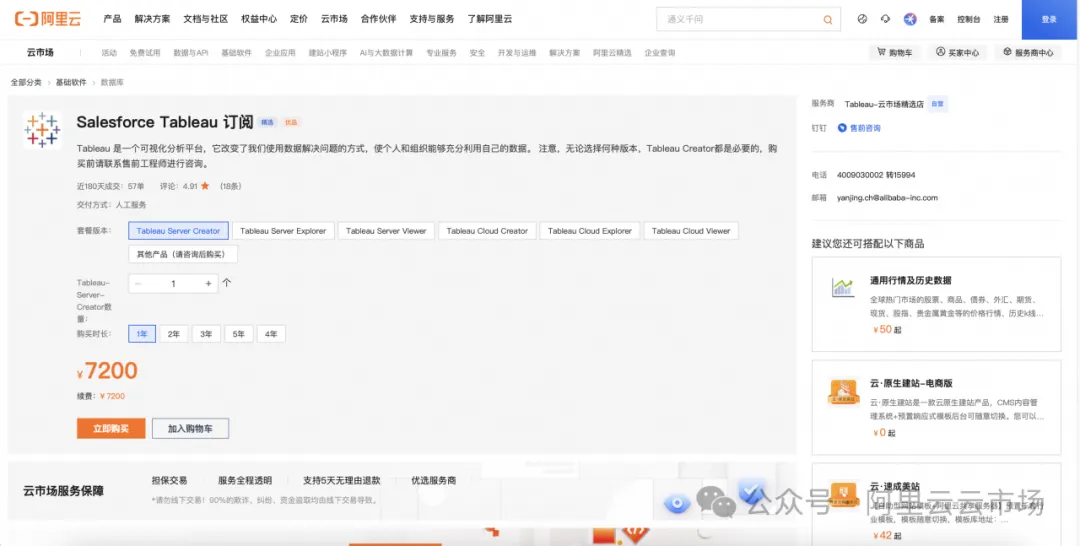1080x546 pixels.
Task: Select the Tableau Cloud Explorer package
Action: coord(590,231)
